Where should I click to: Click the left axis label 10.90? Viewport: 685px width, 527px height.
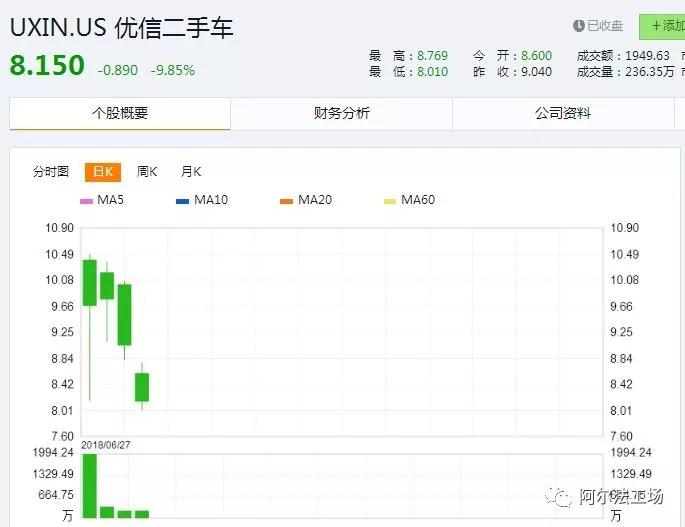[59, 228]
